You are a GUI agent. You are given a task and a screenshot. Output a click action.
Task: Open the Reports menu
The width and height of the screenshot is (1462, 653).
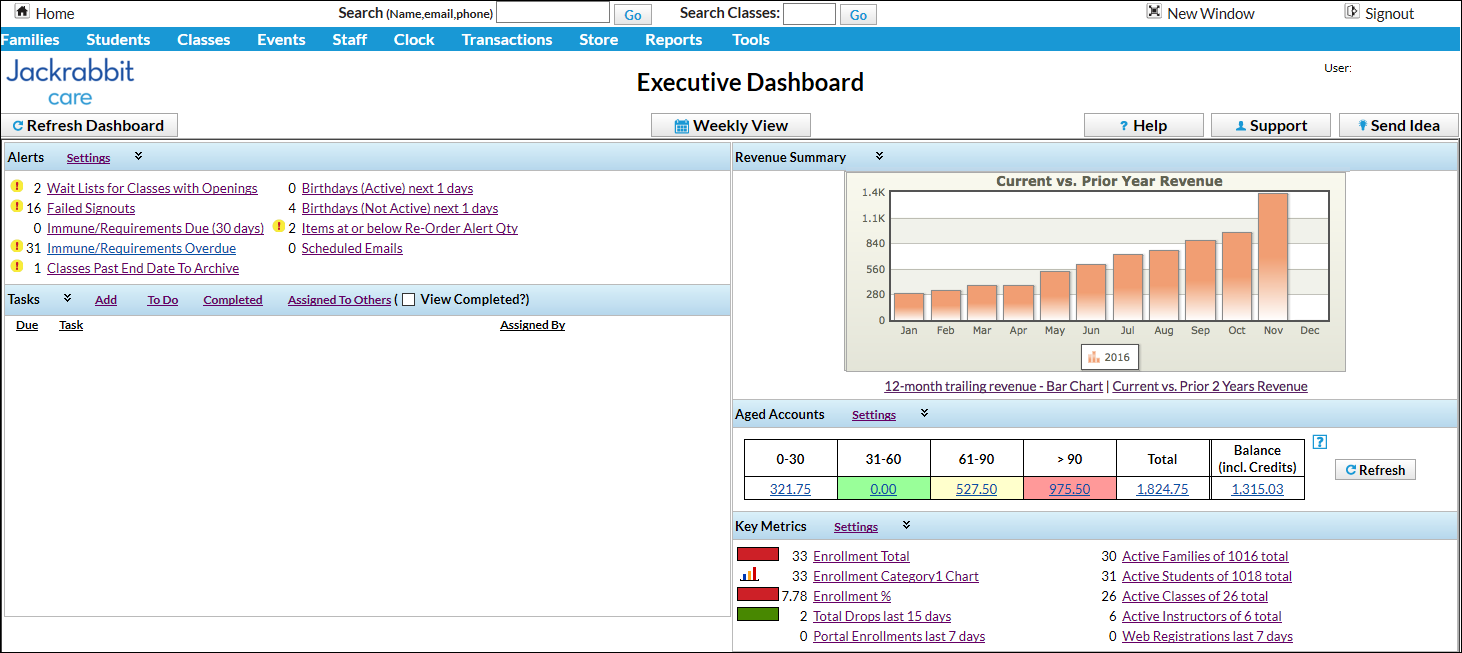pos(673,40)
